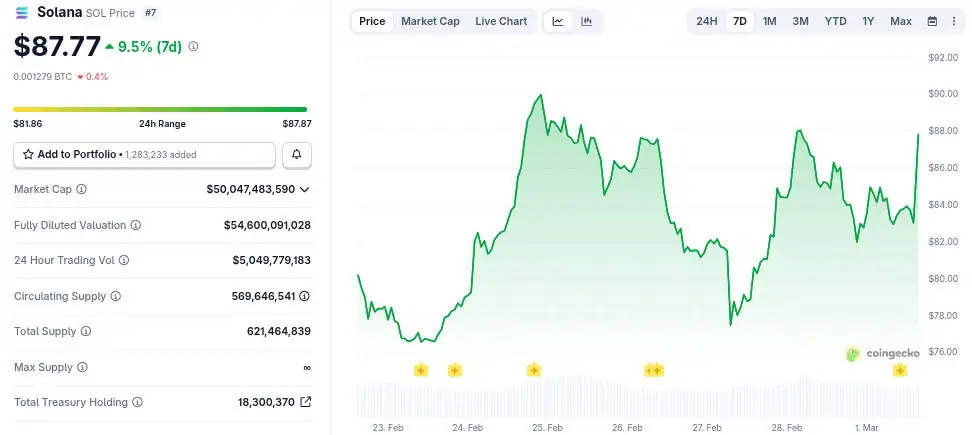972x435 pixels.
Task: Click the Fully Diluted Valuation info icon
Action: click(x=136, y=226)
